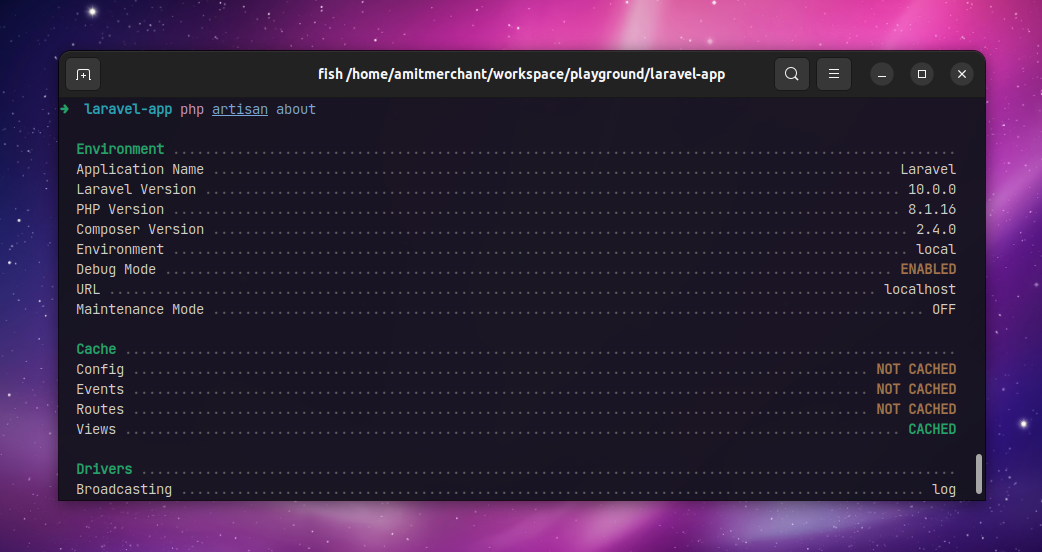Click the window title path text

coord(522,74)
